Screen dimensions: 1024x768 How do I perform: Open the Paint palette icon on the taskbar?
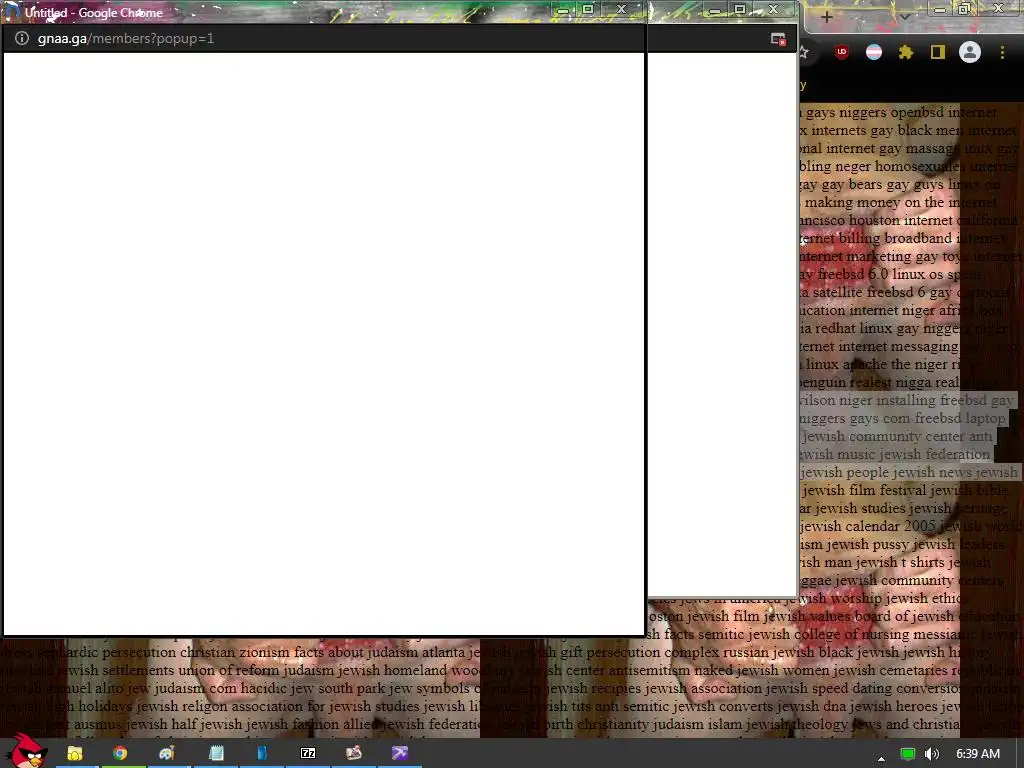click(167, 754)
